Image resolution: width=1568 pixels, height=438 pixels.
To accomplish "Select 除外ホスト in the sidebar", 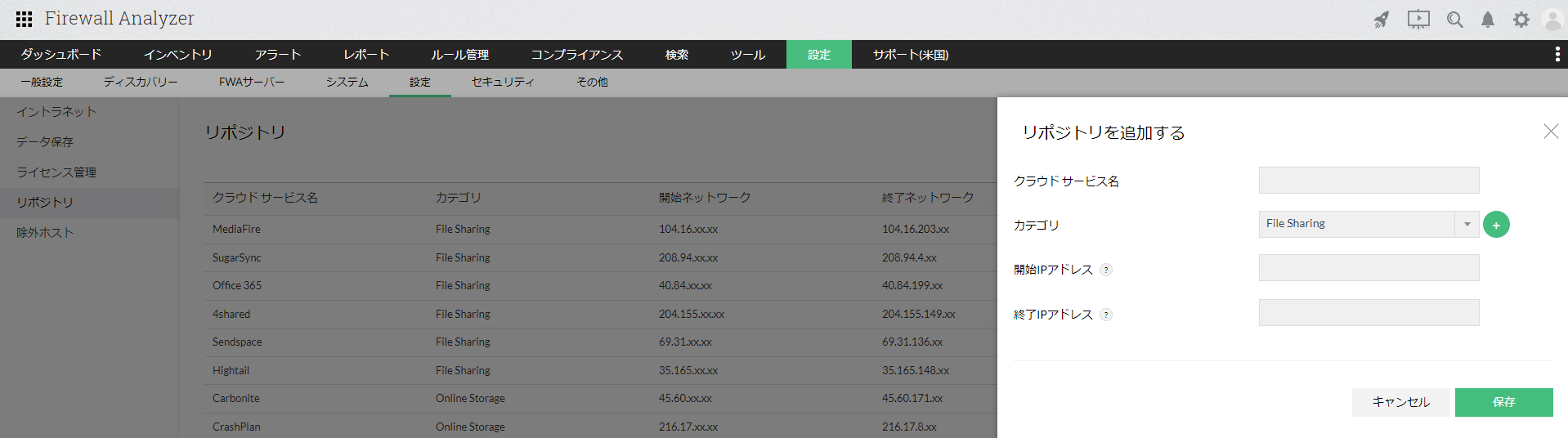I will click(45, 233).
